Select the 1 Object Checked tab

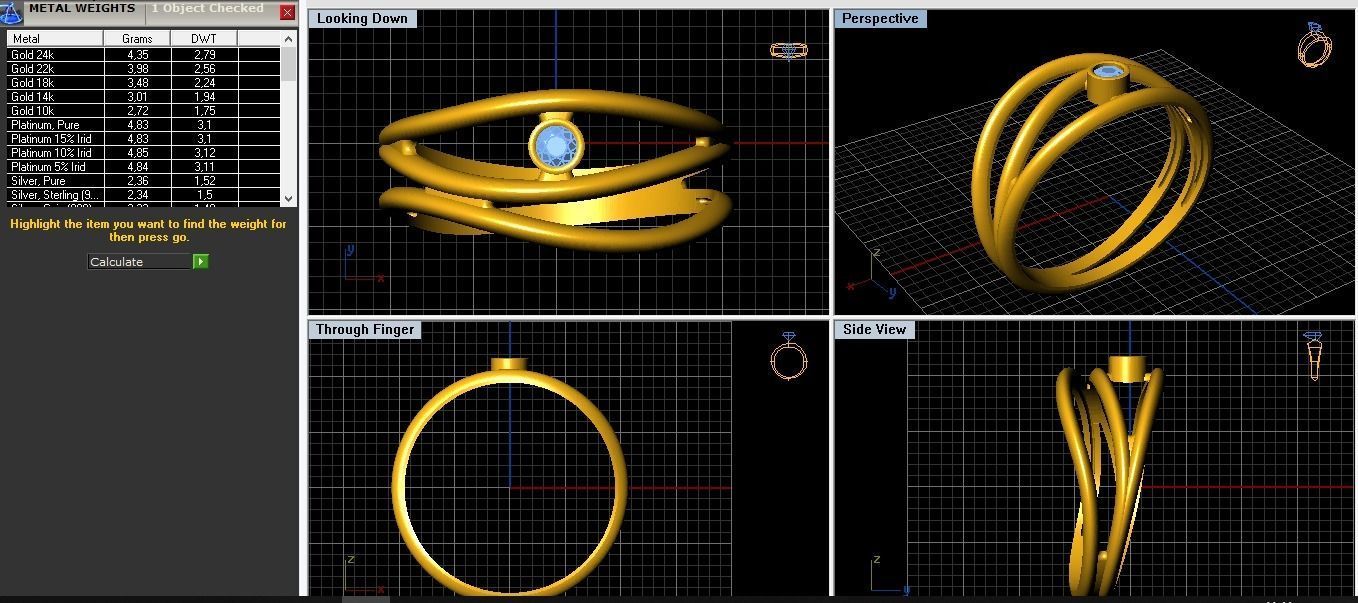coord(208,9)
